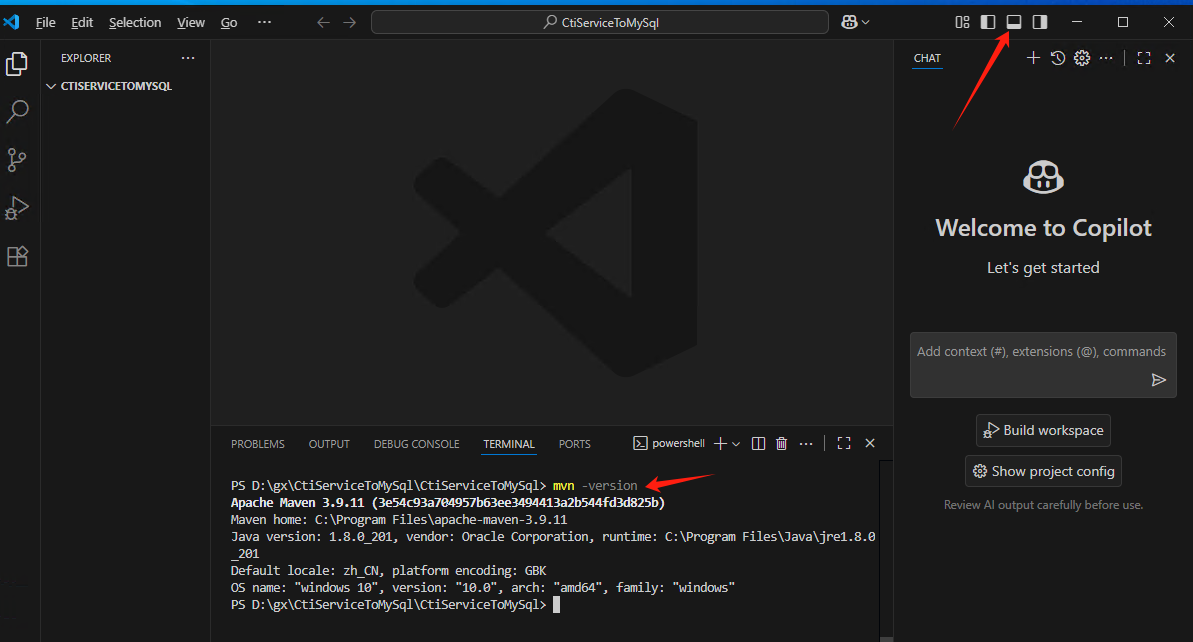The image size is (1193, 642).
Task: Toggle the bottom panel visibility
Action: click(1013, 22)
